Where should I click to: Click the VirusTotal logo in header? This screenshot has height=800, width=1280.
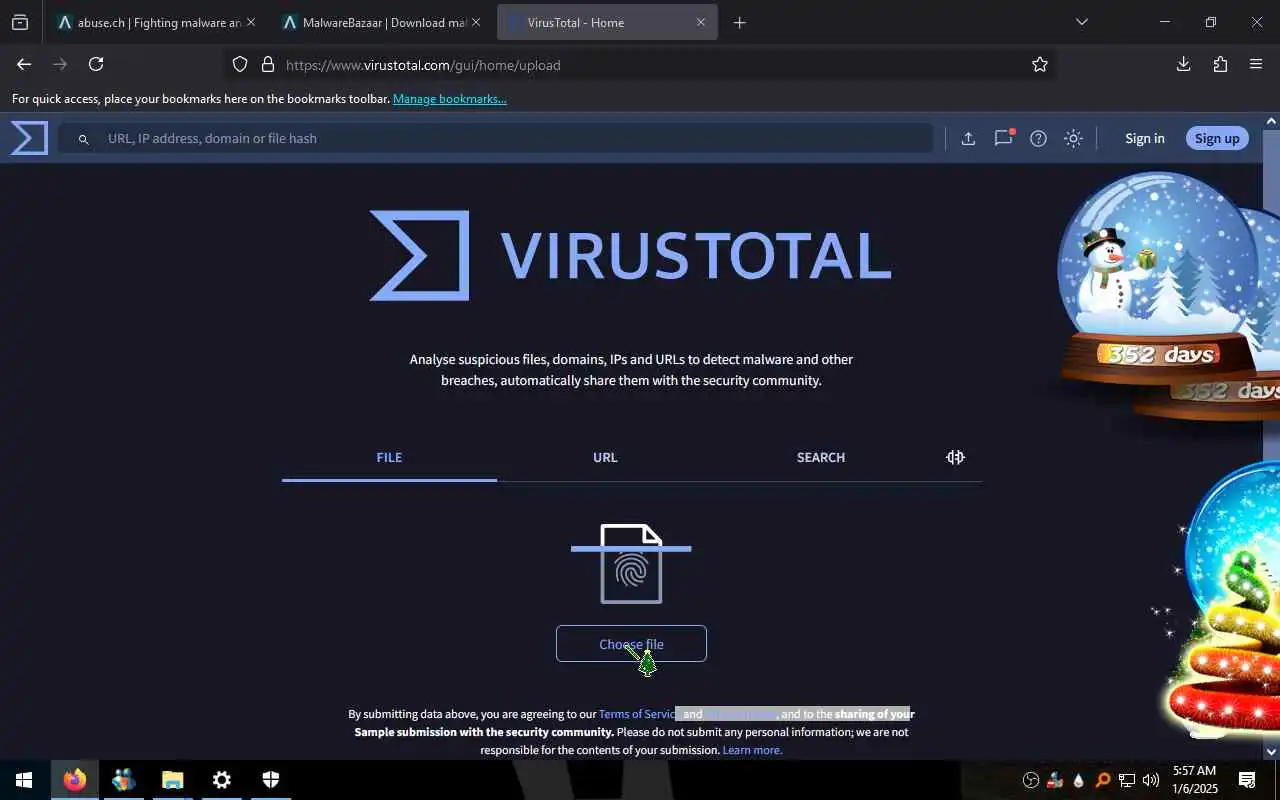[x=29, y=138]
